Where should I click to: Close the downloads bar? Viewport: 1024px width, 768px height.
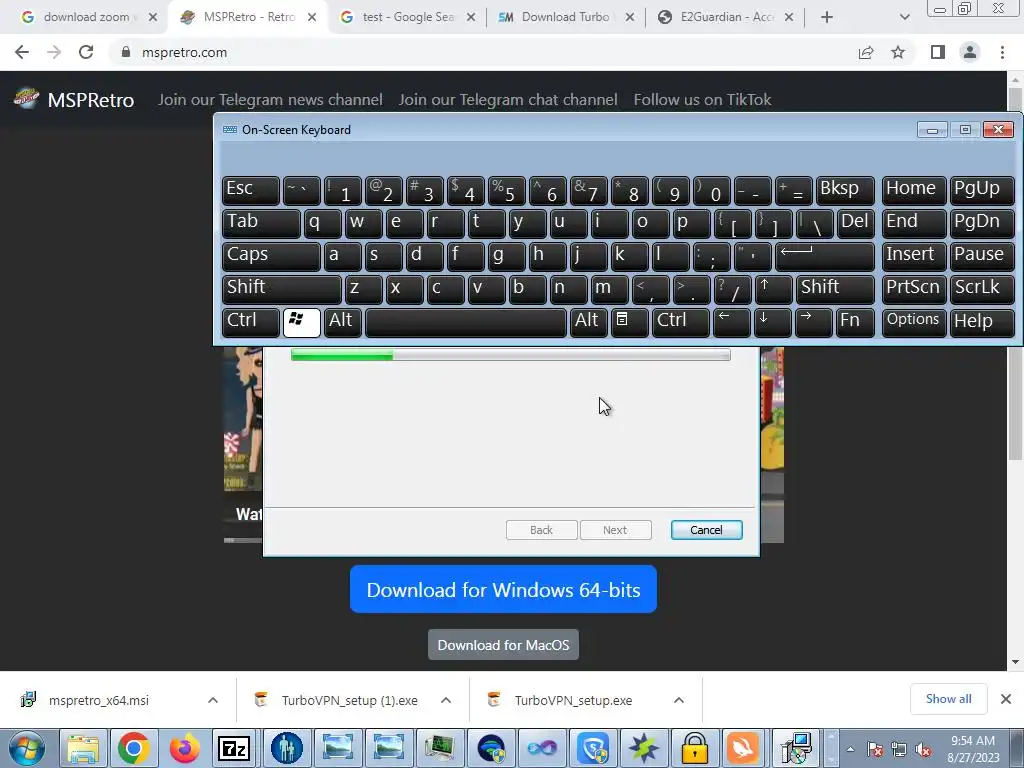point(1006,699)
